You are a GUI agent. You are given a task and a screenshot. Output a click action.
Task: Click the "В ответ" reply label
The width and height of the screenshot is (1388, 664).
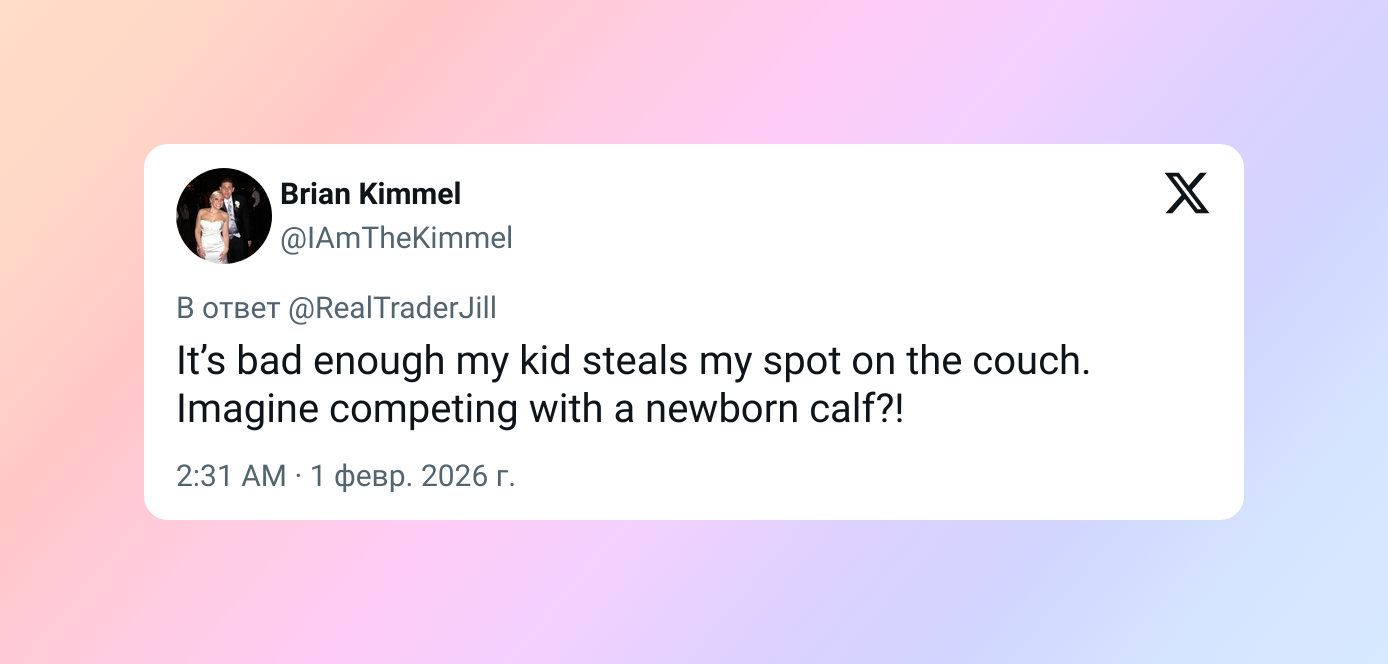228,309
